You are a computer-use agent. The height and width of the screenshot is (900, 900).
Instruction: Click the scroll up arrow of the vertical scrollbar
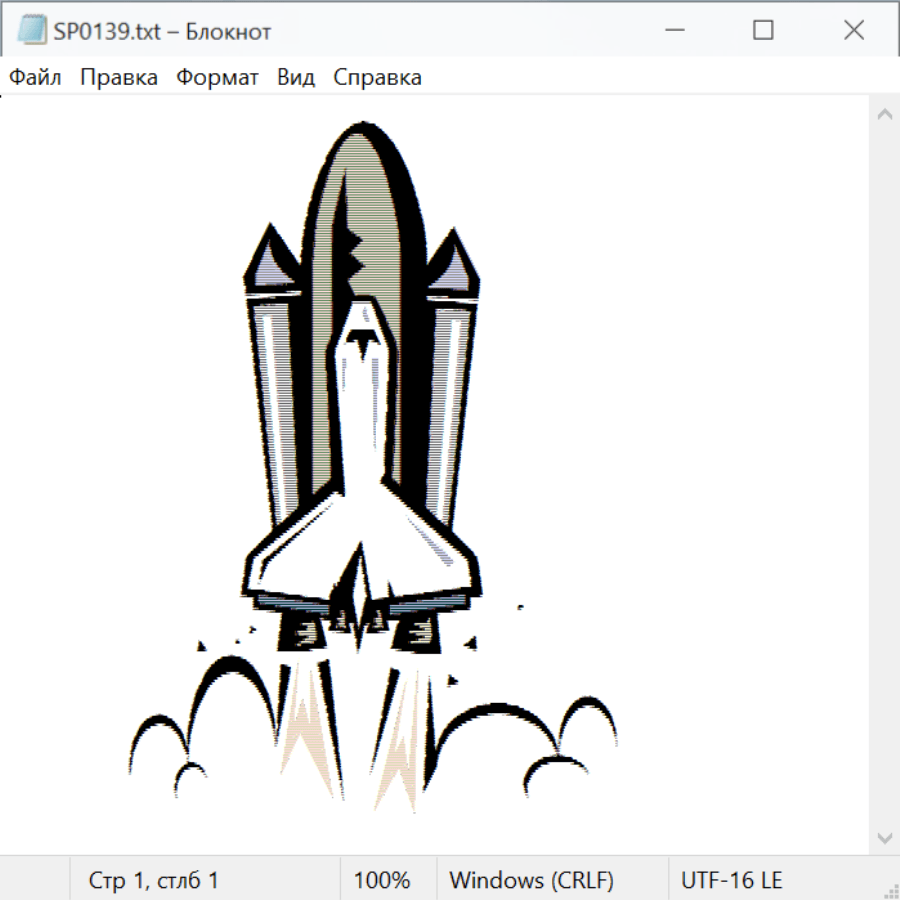tap(884, 115)
